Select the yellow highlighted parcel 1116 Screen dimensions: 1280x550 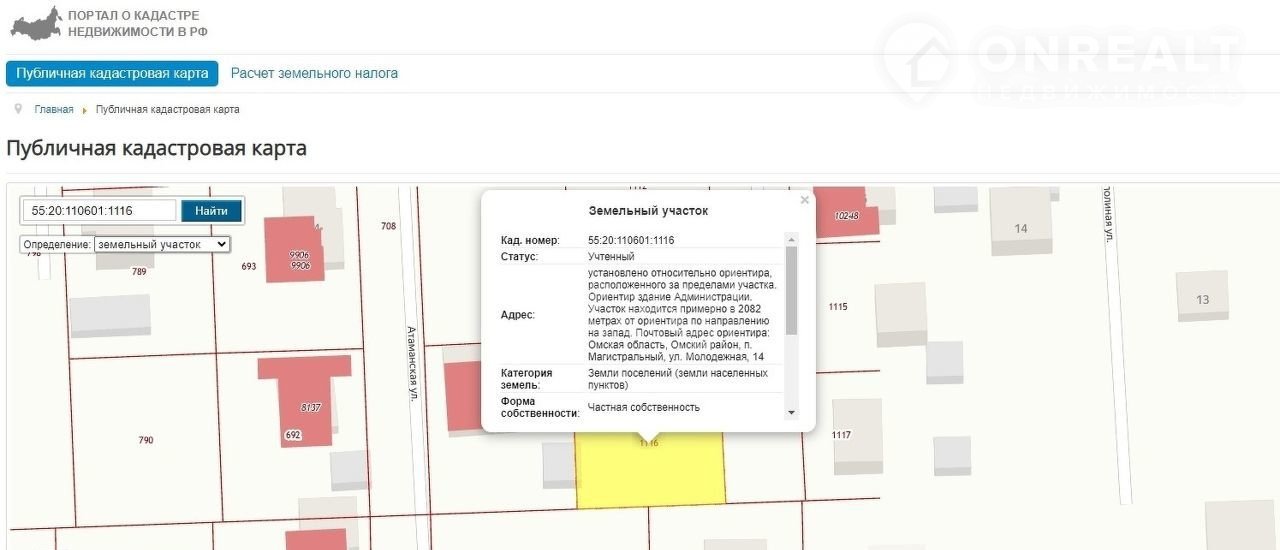point(650,470)
